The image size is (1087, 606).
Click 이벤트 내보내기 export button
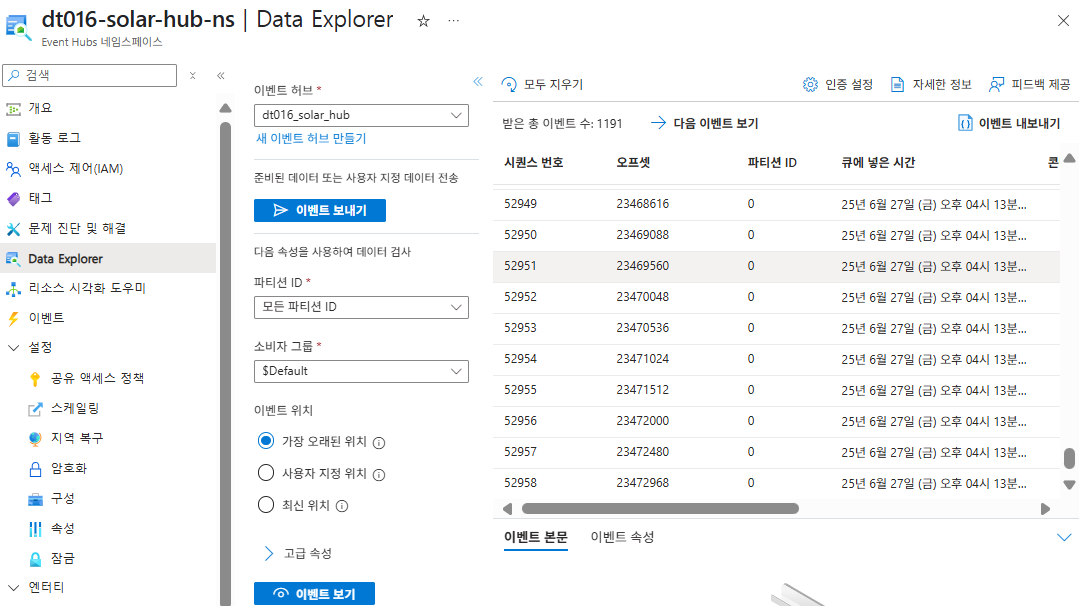(x=1009, y=123)
